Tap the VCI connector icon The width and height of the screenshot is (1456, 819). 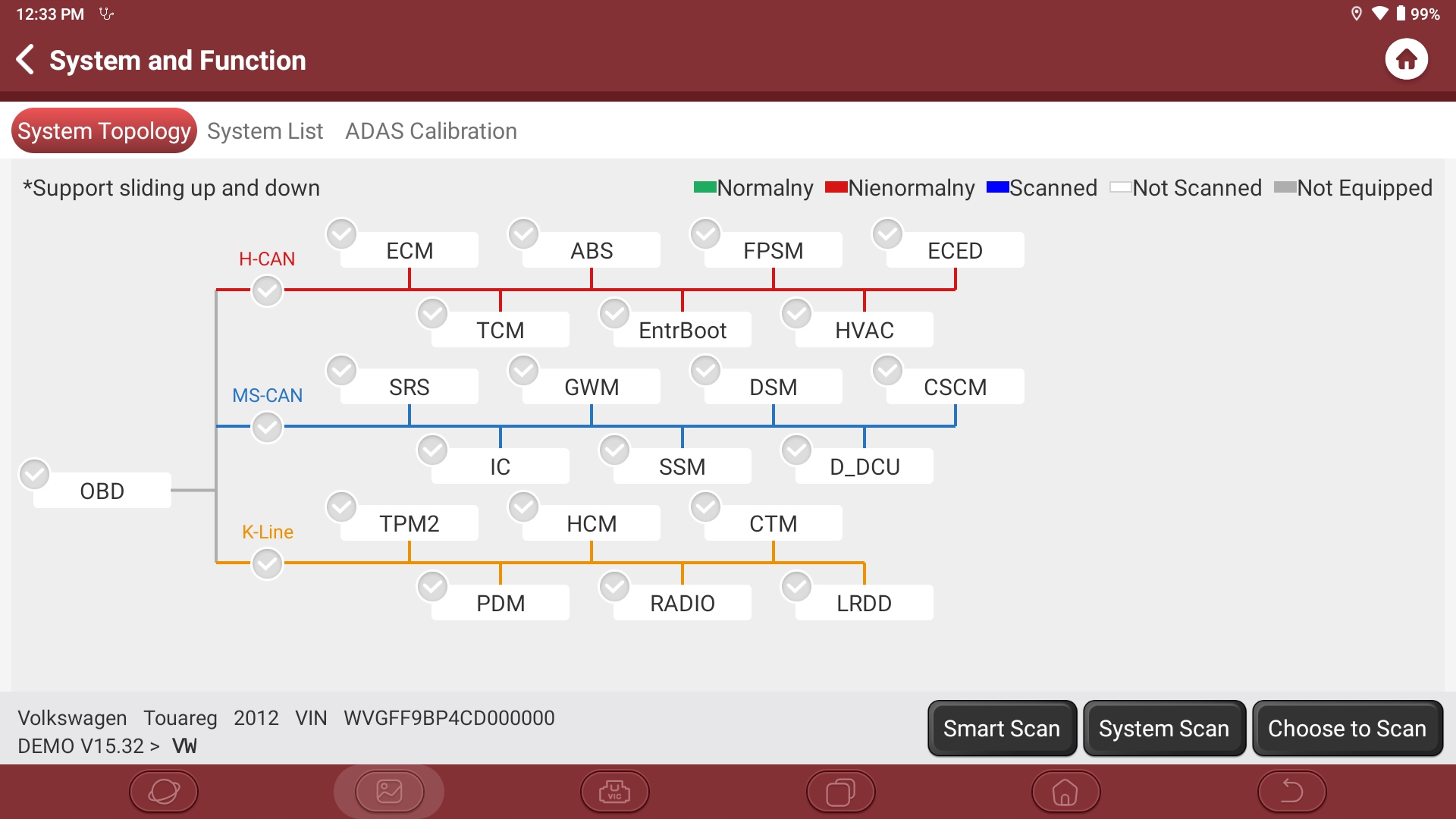(x=614, y=792)
